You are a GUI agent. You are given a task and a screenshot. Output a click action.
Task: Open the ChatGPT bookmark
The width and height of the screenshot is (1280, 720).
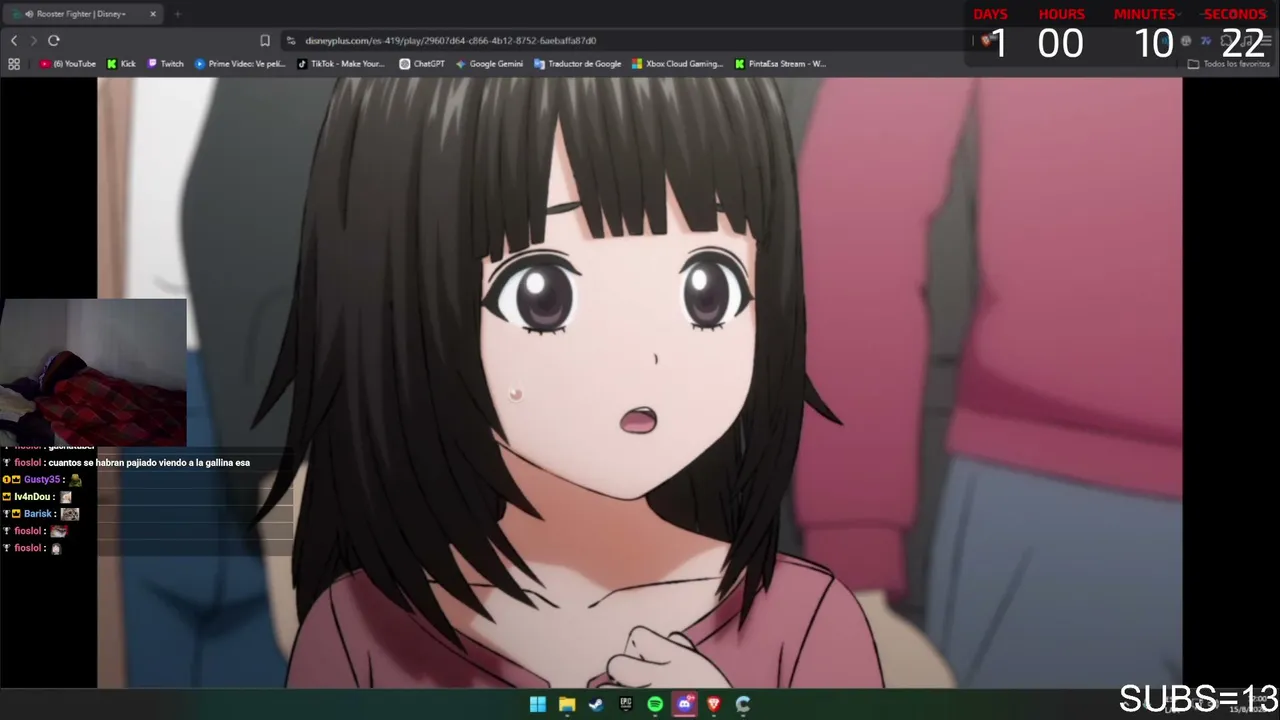(422, 64)
